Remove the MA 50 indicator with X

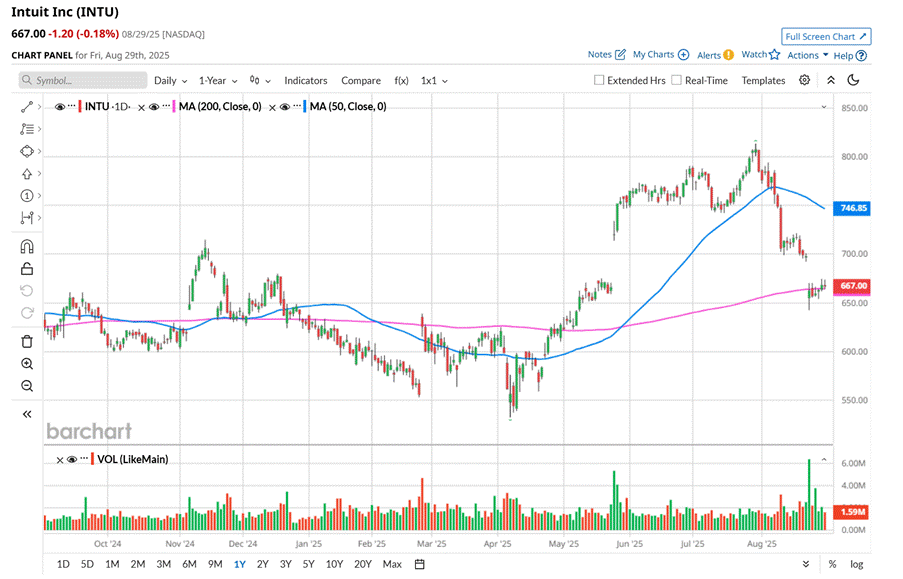[x=272, y=107]
